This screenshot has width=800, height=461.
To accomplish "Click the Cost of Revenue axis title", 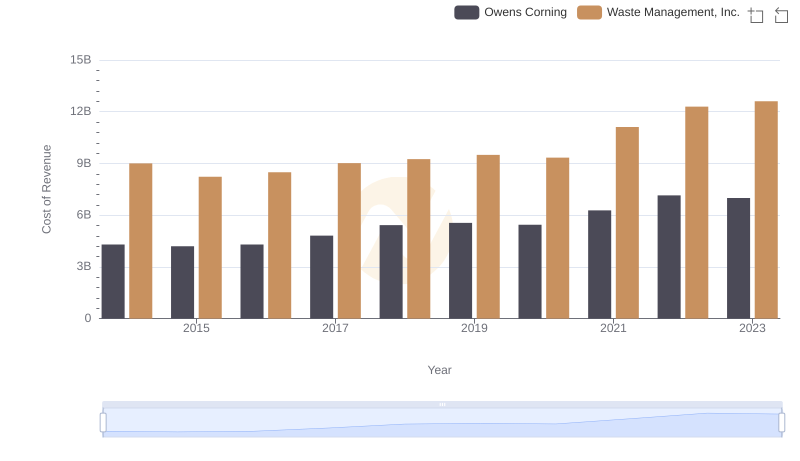I will point(46,189).
